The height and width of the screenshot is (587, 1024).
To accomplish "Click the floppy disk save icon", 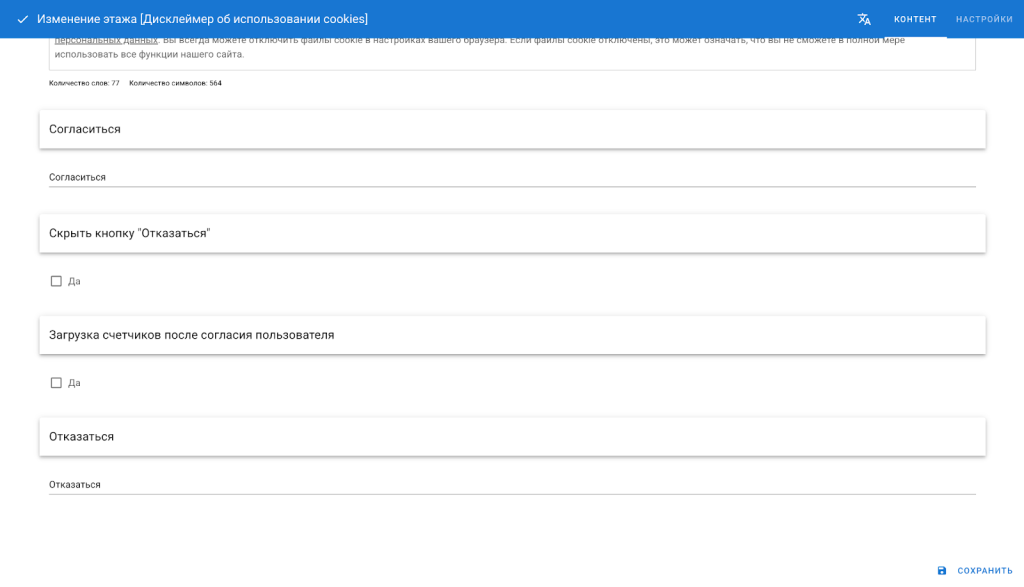I will pos(941,570).
